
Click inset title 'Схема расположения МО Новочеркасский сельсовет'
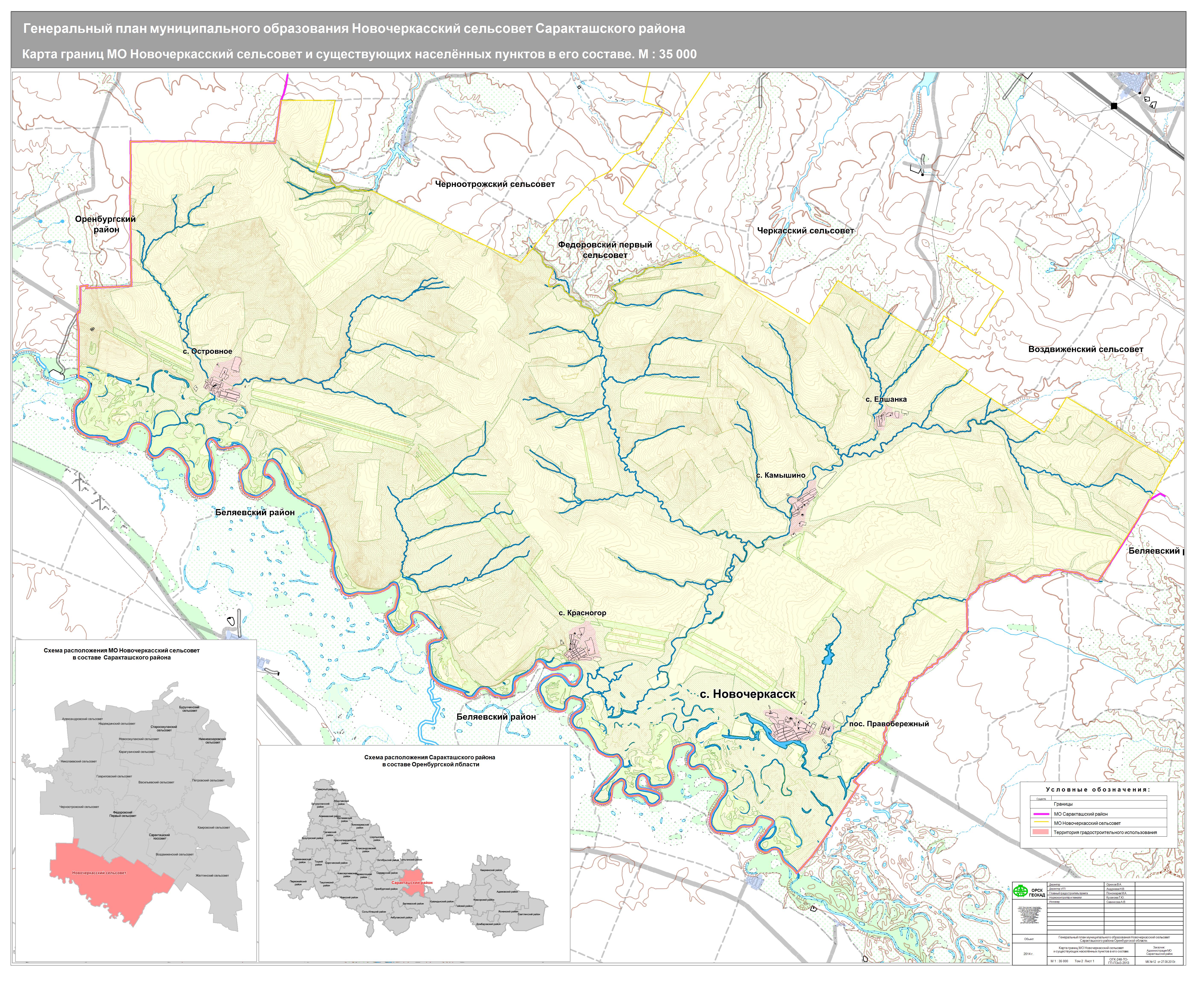(121, 651)
